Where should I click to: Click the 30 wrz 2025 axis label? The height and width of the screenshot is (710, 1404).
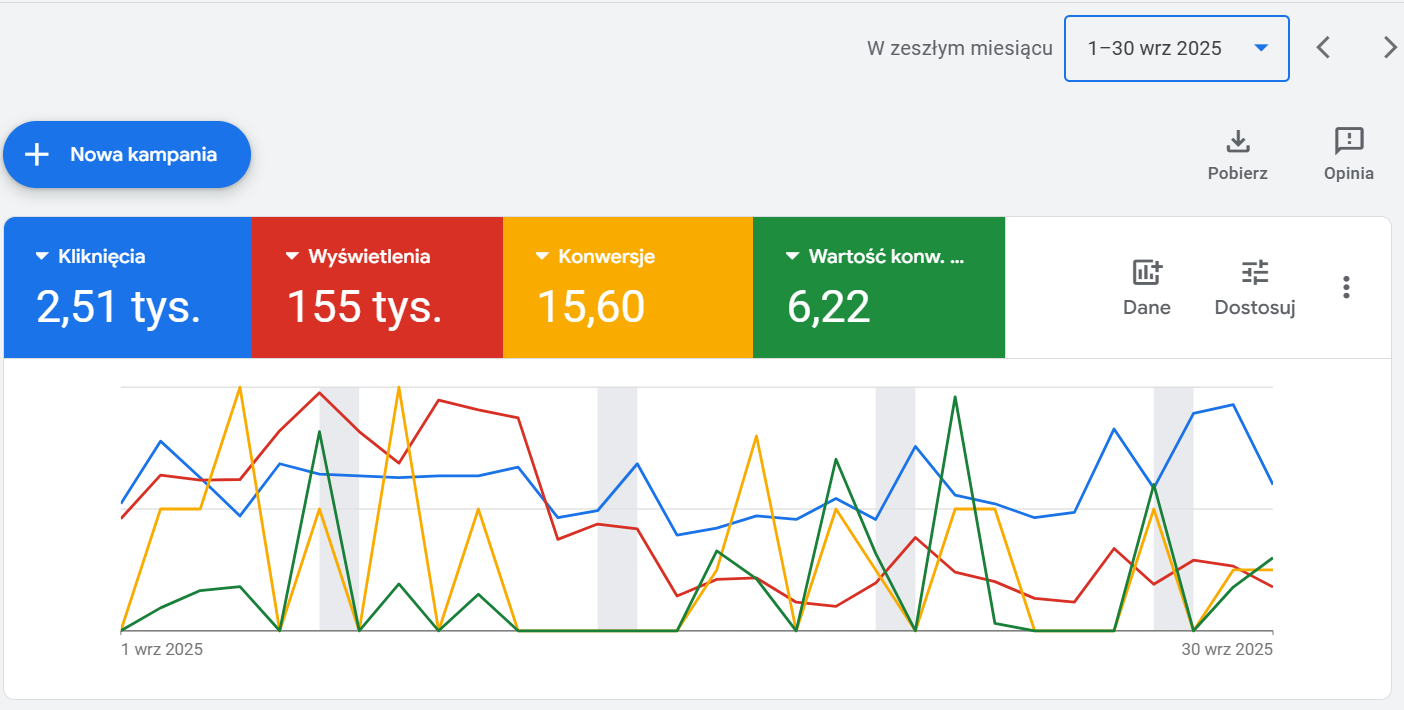coord(1227,649)
